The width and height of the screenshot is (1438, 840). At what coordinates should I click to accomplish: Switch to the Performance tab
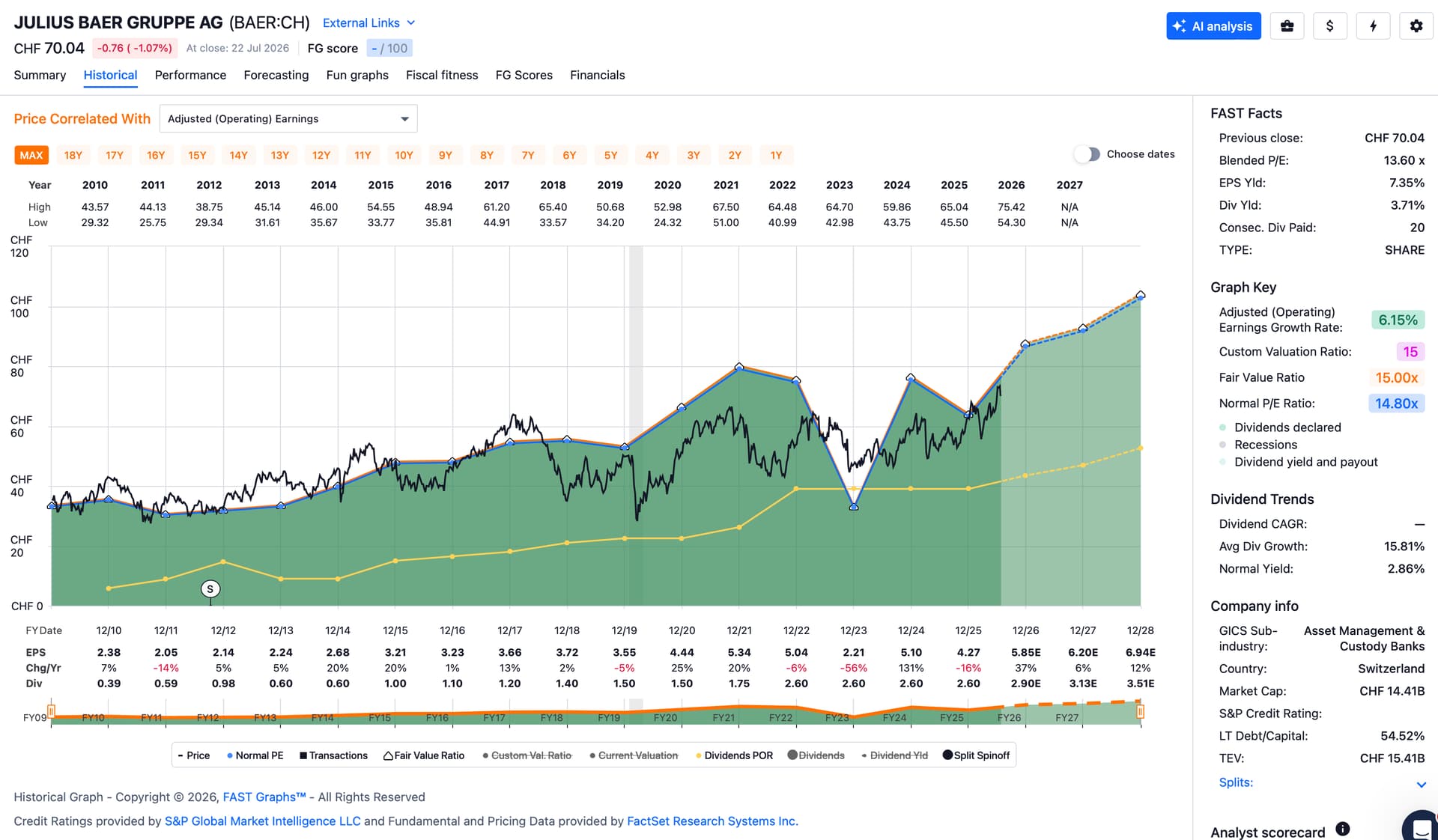coord(190,75)
